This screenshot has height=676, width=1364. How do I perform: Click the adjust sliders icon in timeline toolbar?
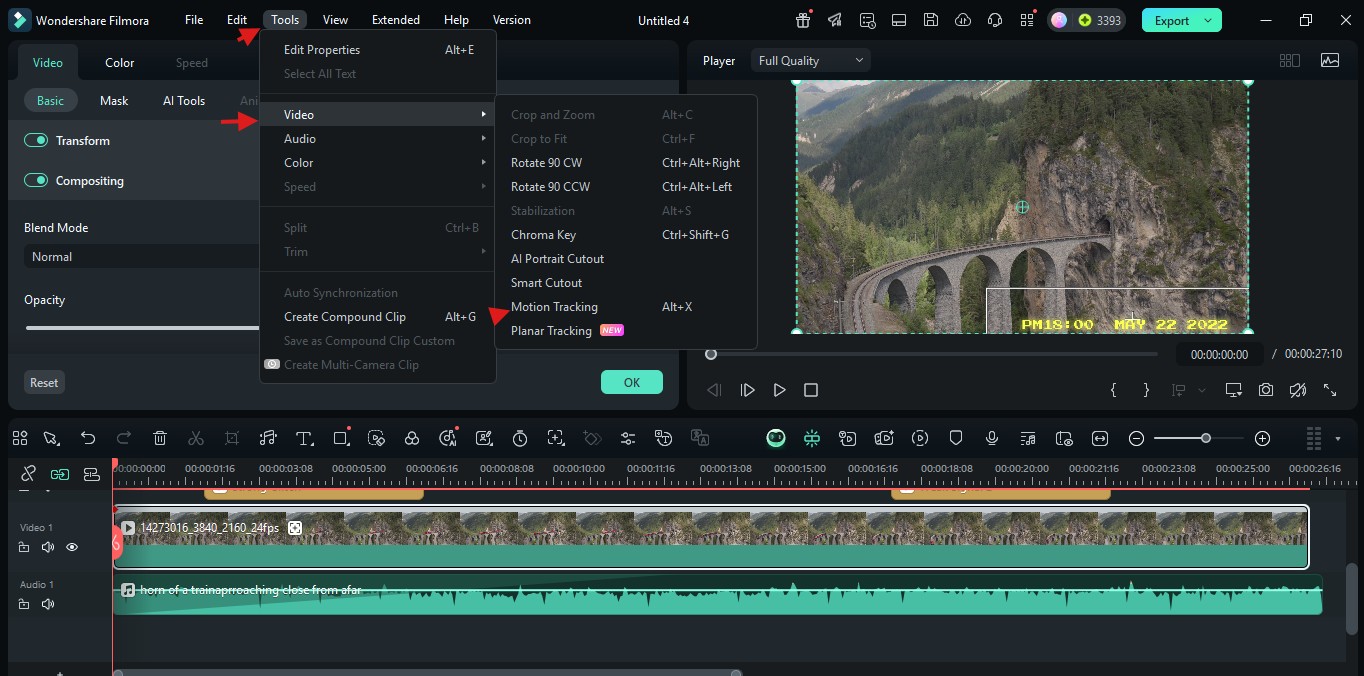(x=628, y=438)
